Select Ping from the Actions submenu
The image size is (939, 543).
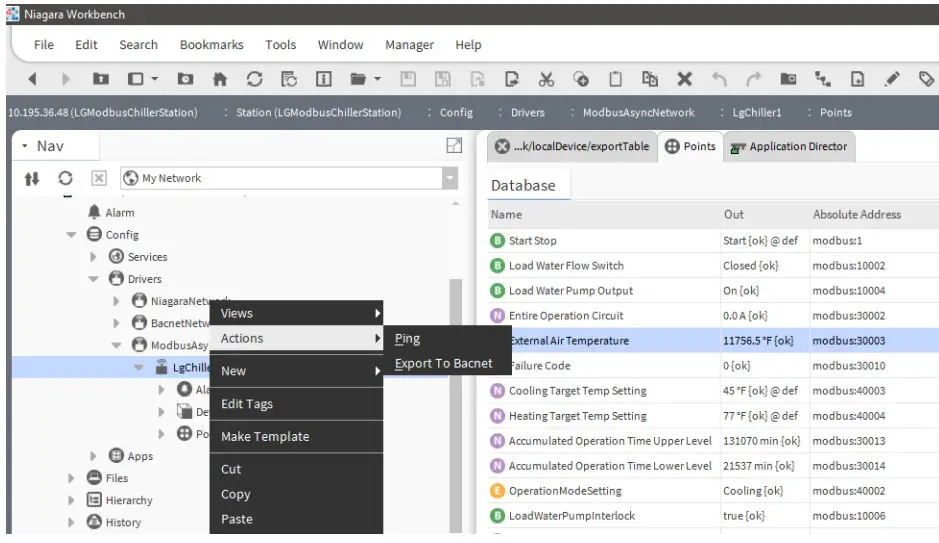(x=407, y=339)
